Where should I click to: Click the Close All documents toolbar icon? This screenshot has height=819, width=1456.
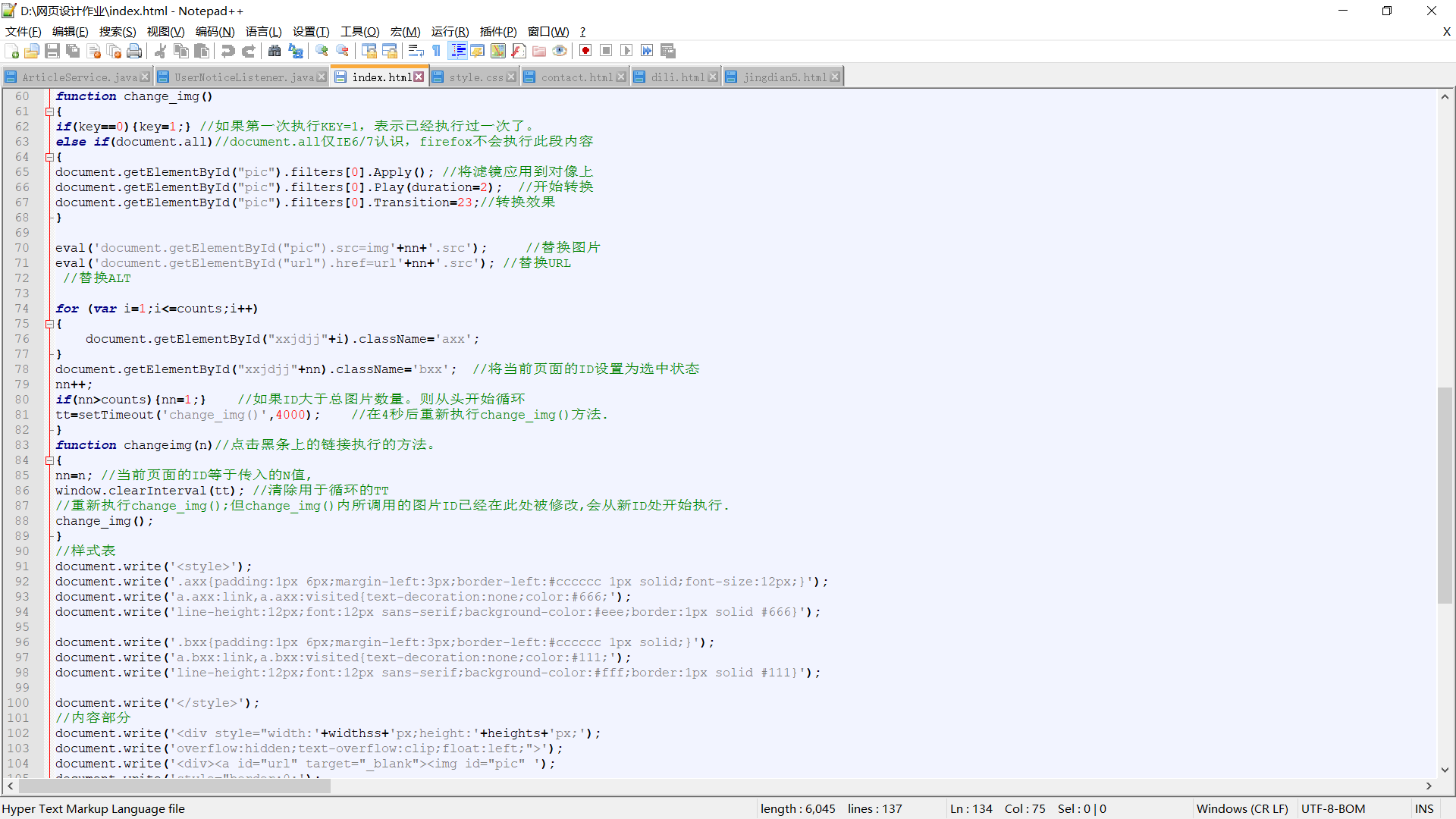click(115, 51)
